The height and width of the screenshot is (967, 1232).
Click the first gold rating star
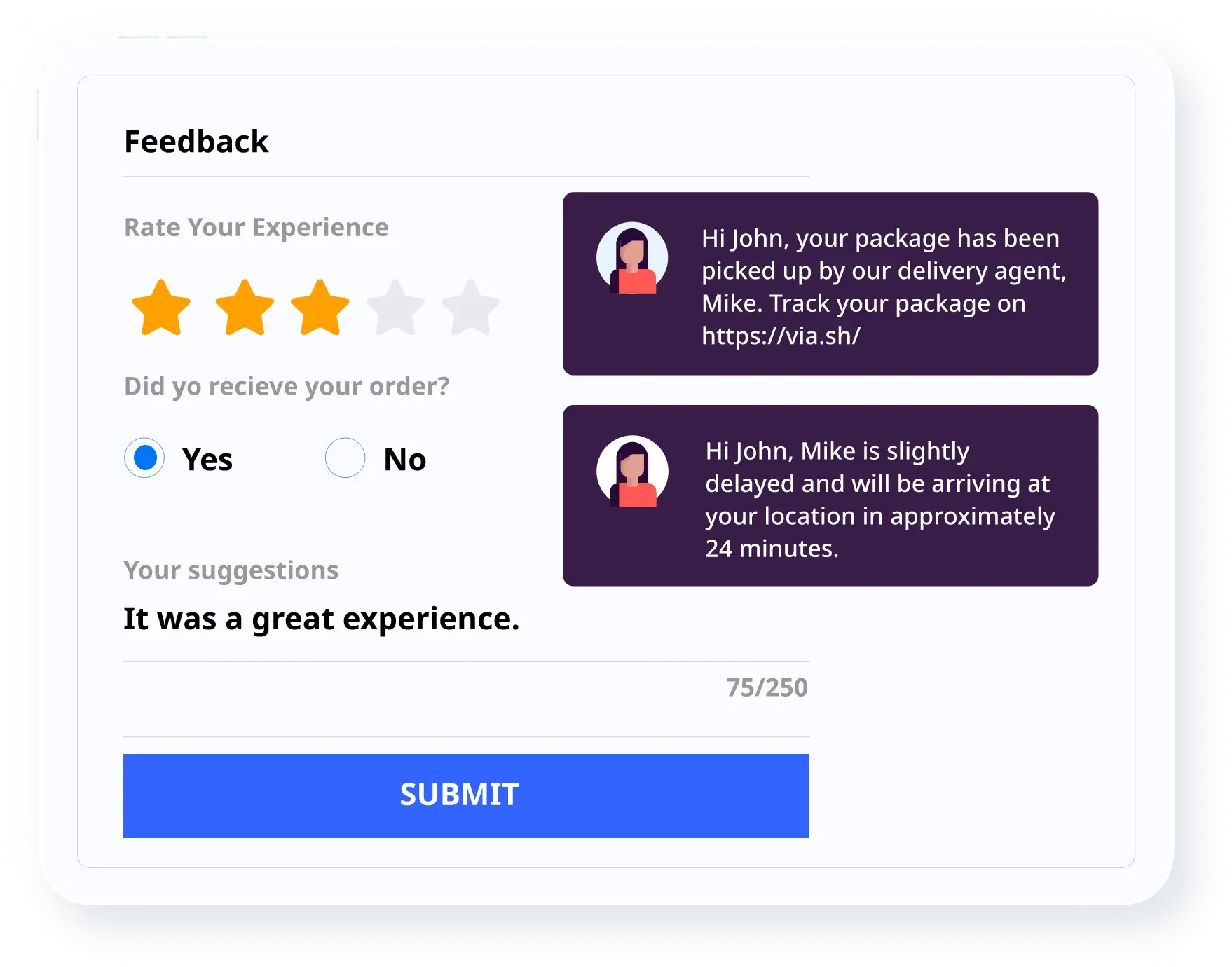pyautogui.click(x=161, y=308)
